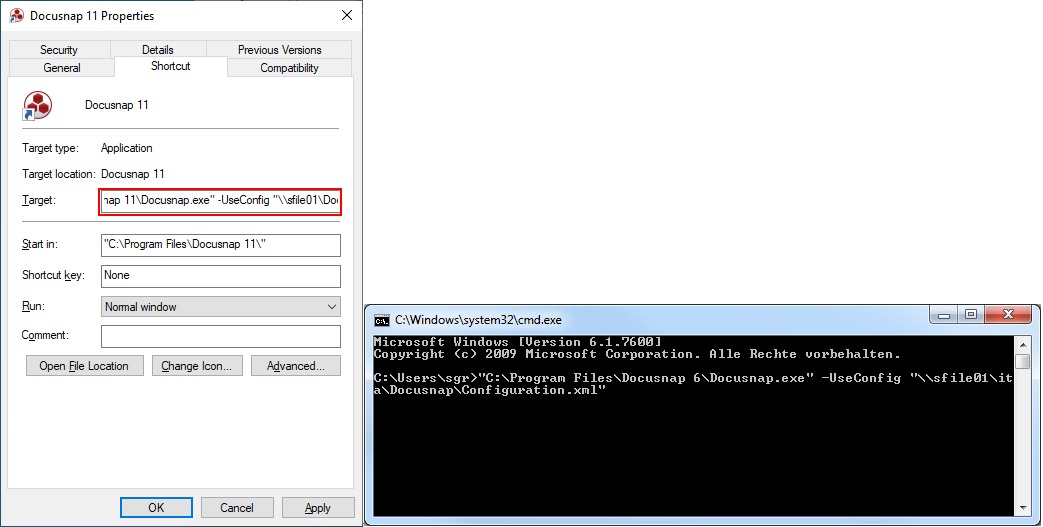This screenshot has width=1043, height=527.
Task: Open the Run dropdown
Action: click(221, 307)
